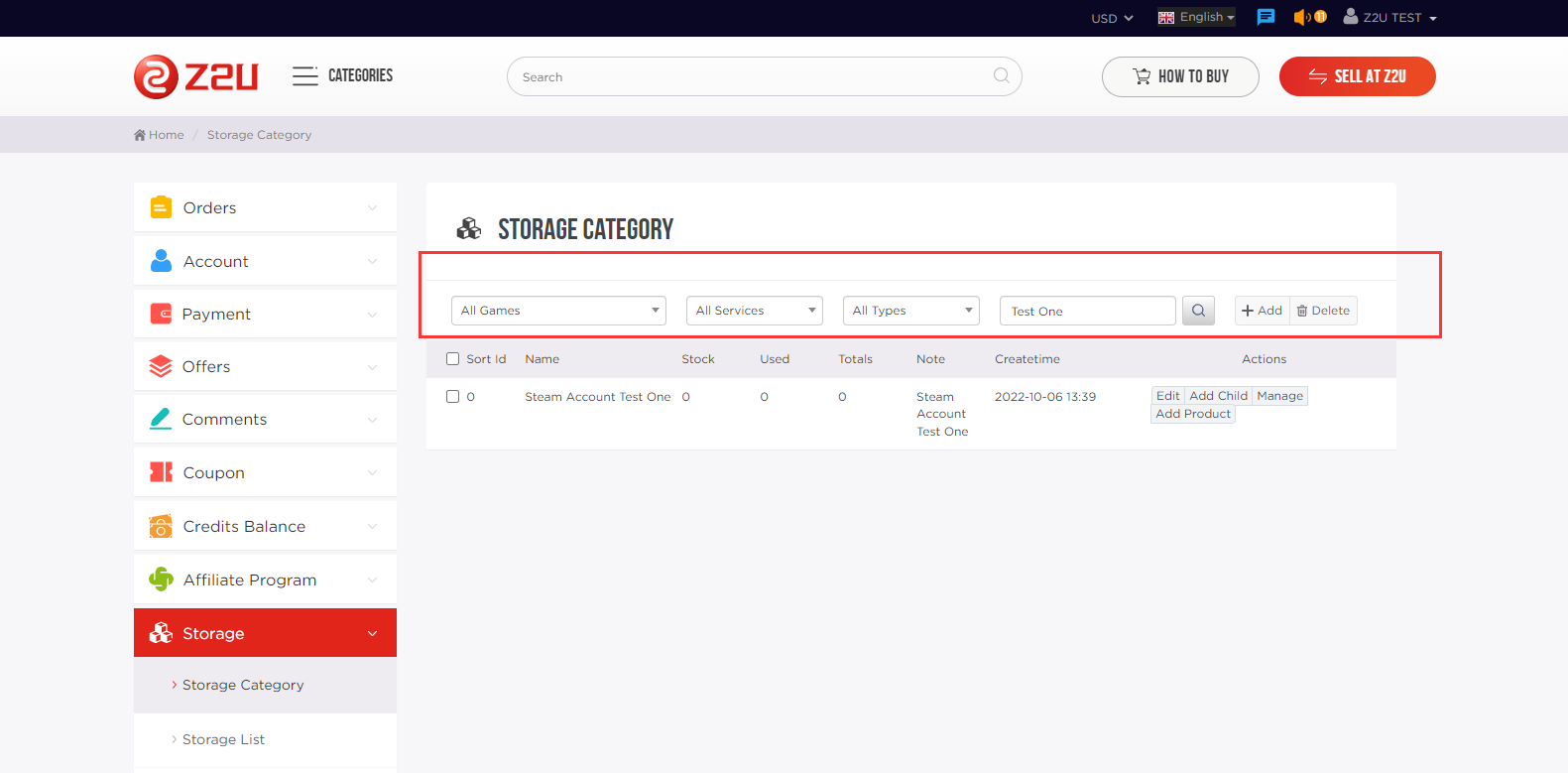Click the Delete button in filter bar
The height and width of the screenshot is (773, 1568).
[x=1323, y=311]
